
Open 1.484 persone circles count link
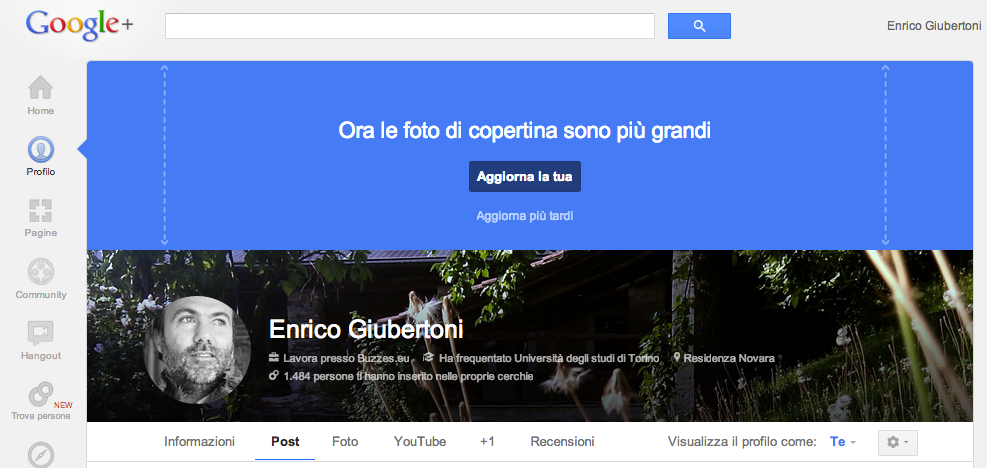click(409, 376)
